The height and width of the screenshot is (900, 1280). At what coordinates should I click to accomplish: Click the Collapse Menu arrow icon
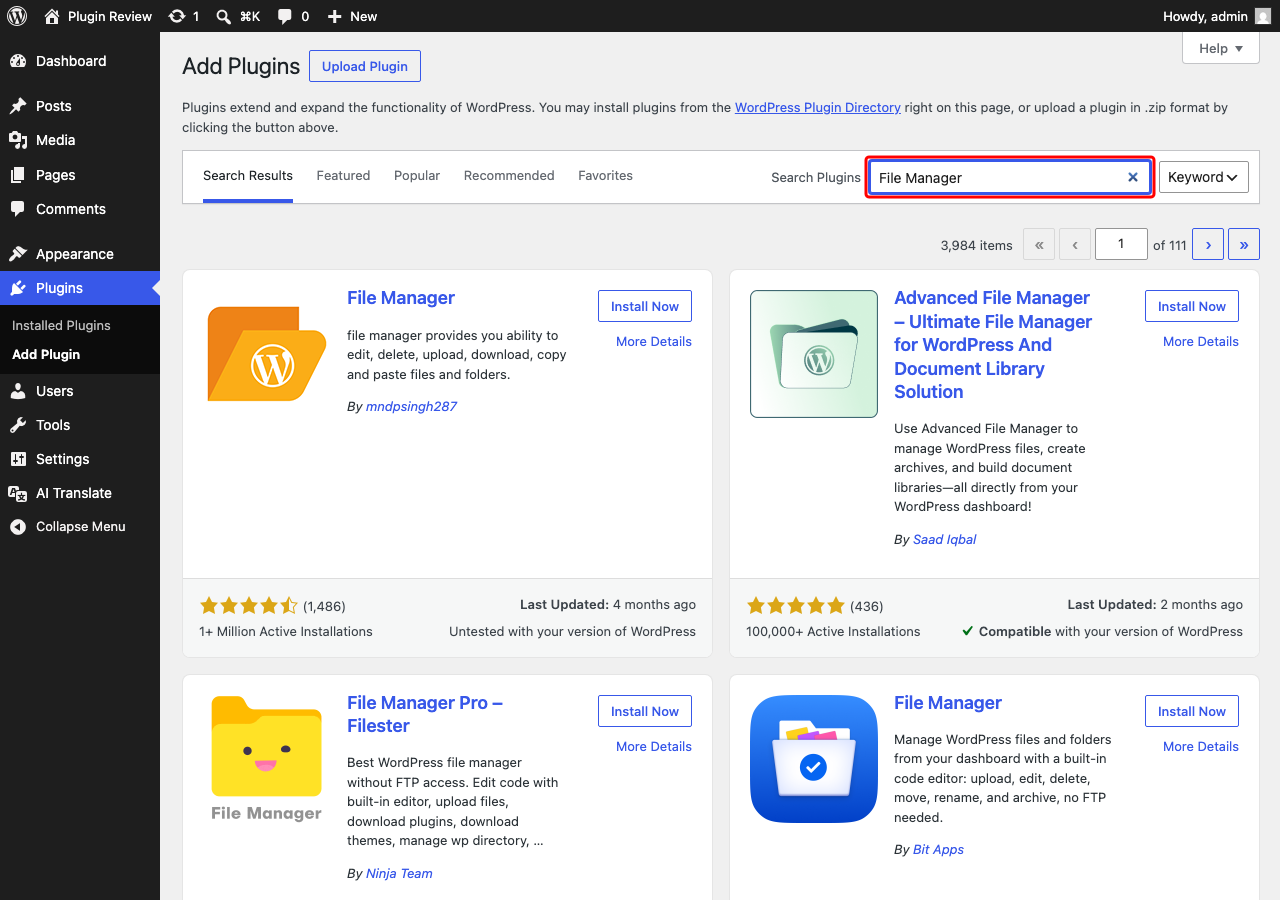pyautogui.click(x=18, y=527)
